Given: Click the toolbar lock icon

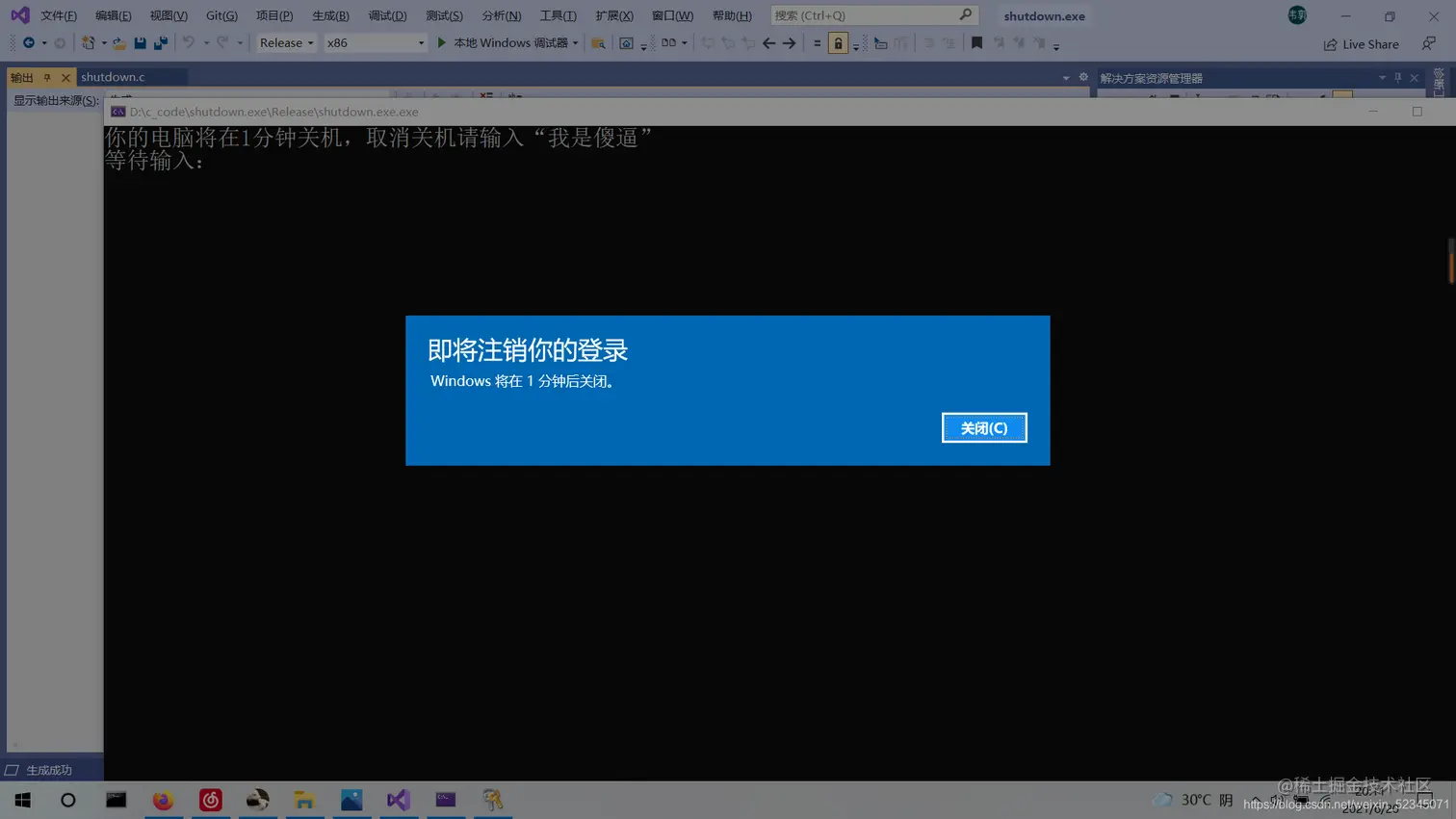Looking at the screenshot, I should point(838,43).
